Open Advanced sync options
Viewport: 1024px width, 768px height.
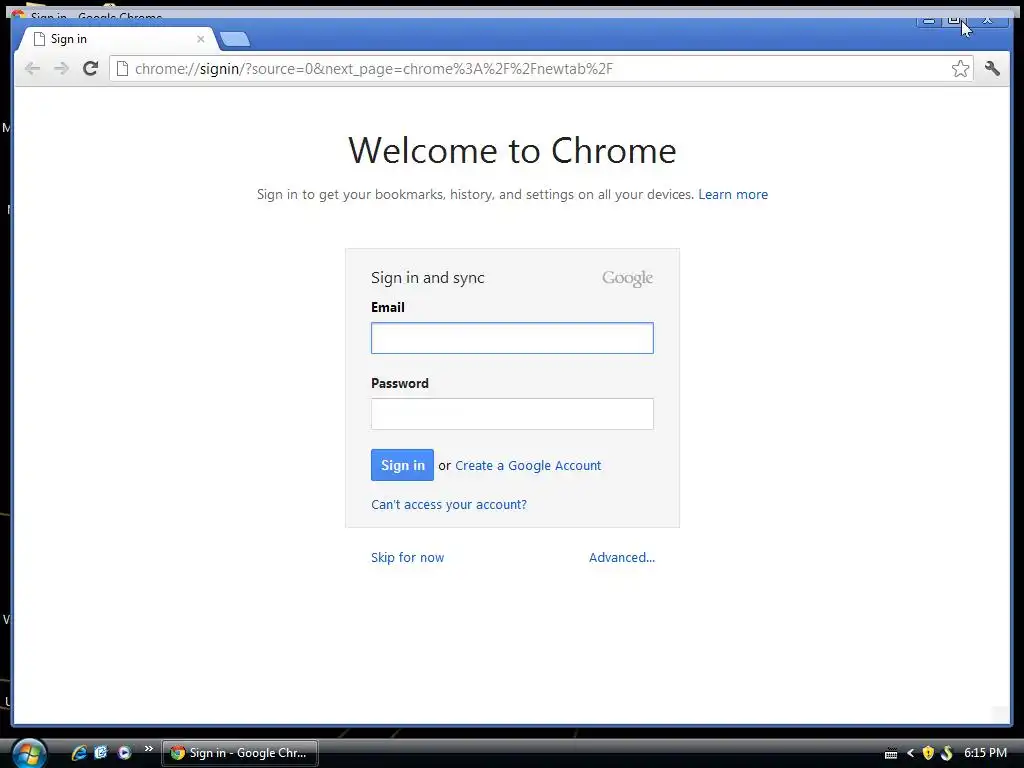[x=622, y=558]
